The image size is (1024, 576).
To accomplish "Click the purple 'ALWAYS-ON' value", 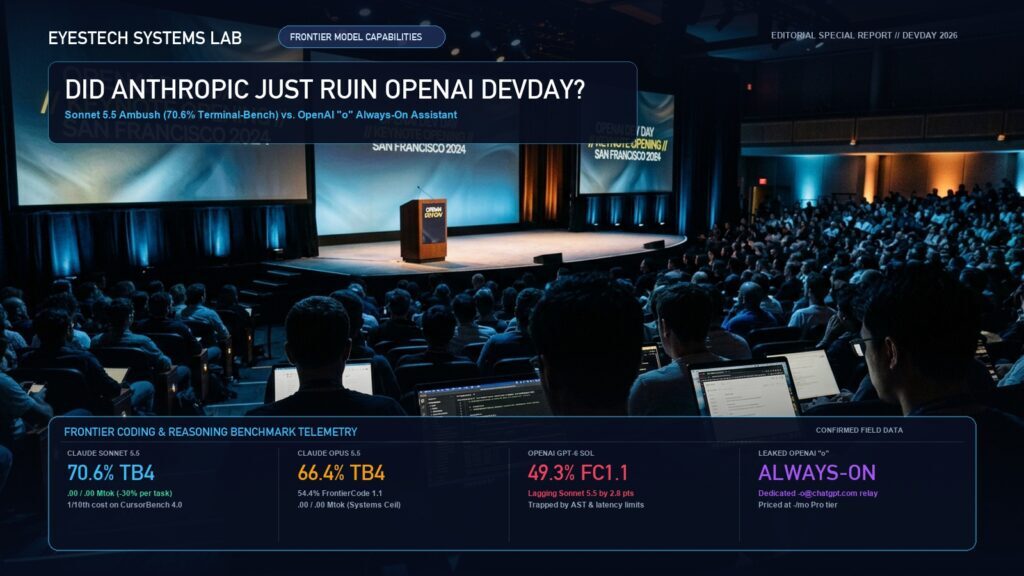I will pos(817,472).
